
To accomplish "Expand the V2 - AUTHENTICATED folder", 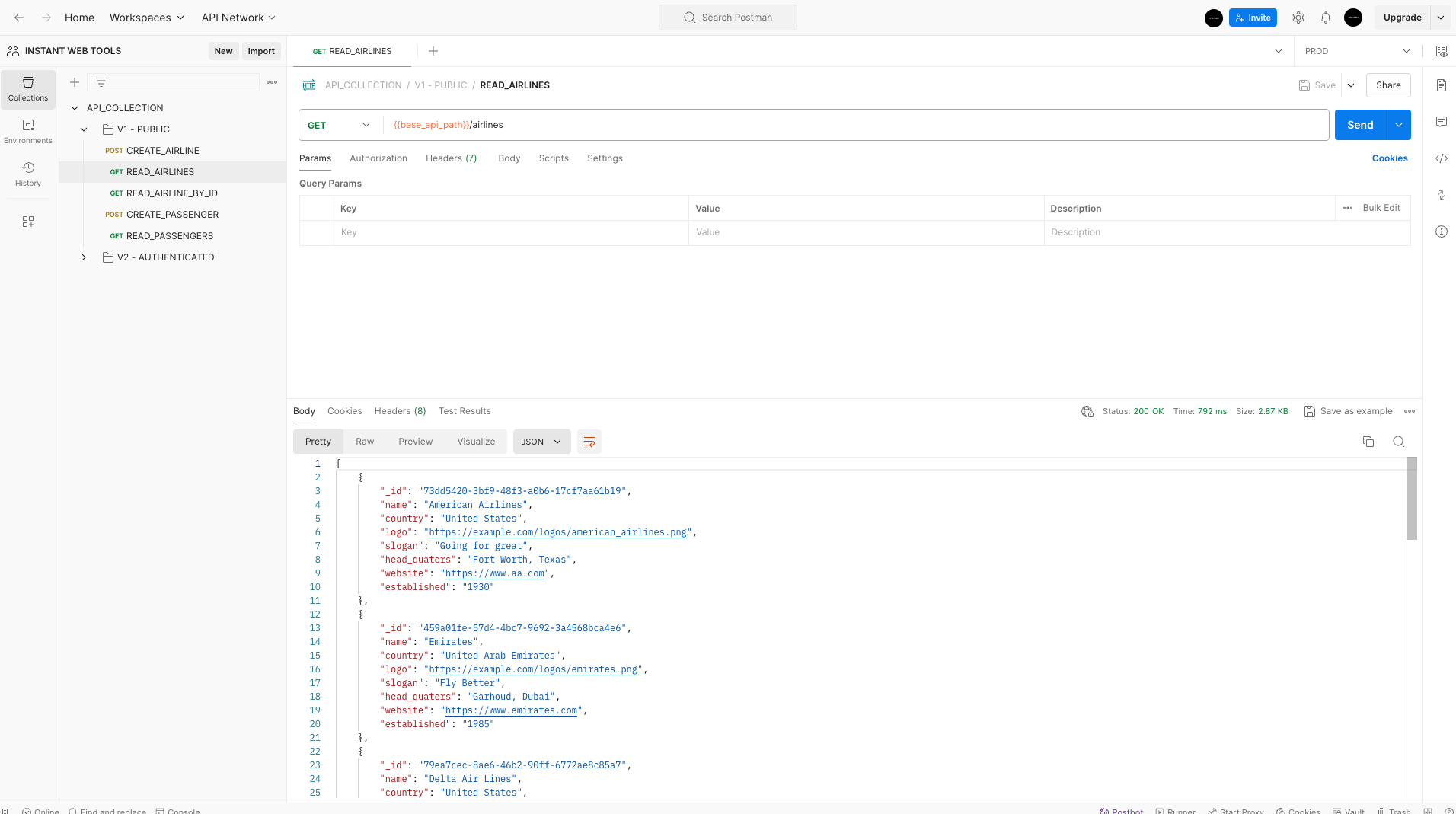I will point(84,257).
